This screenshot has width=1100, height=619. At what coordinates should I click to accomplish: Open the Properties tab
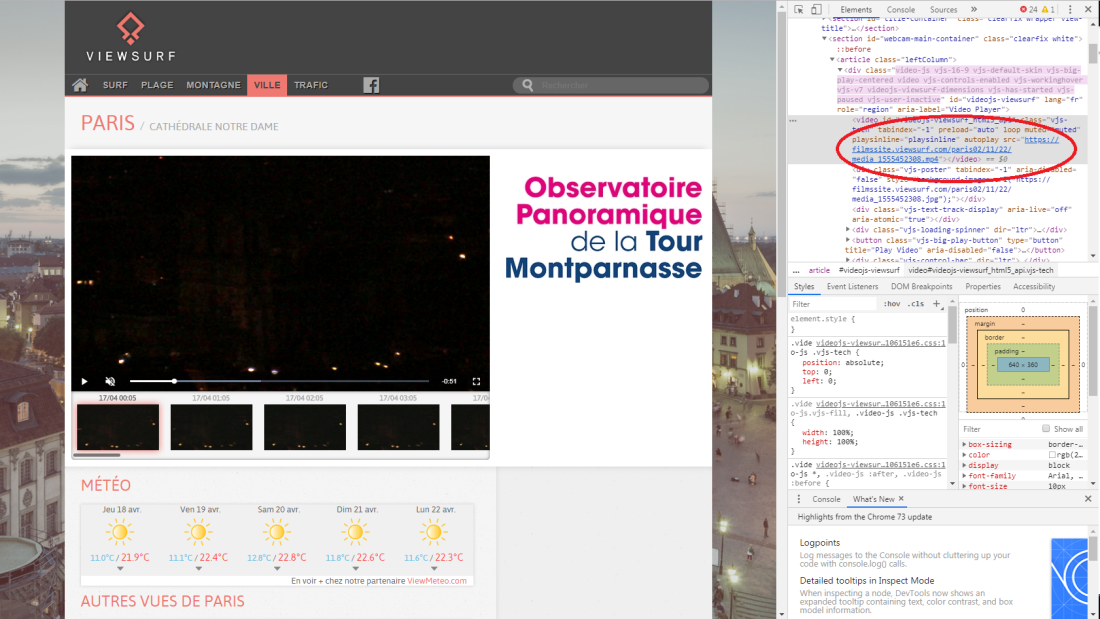tap(983, 286)
